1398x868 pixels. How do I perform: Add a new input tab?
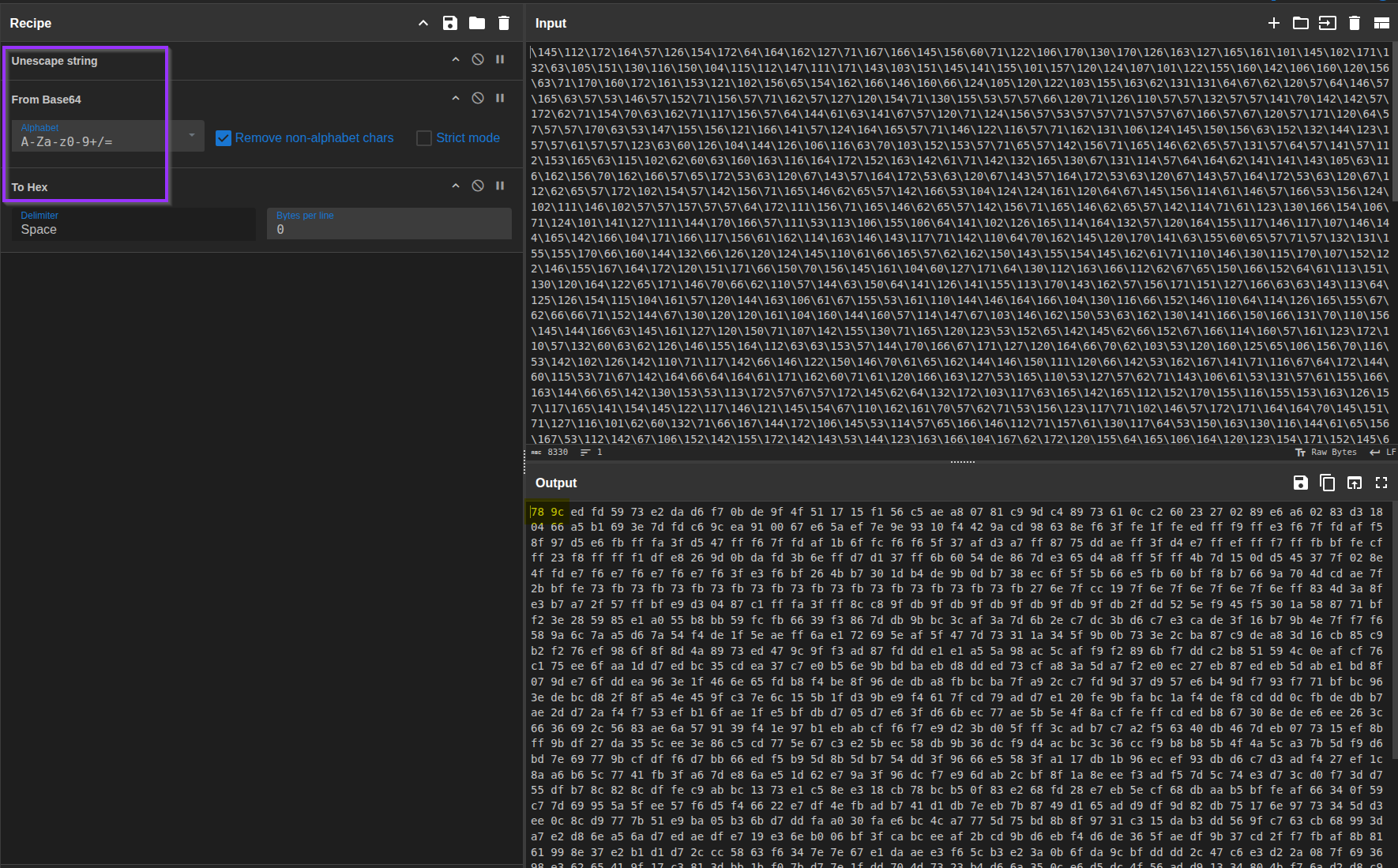1274,23
